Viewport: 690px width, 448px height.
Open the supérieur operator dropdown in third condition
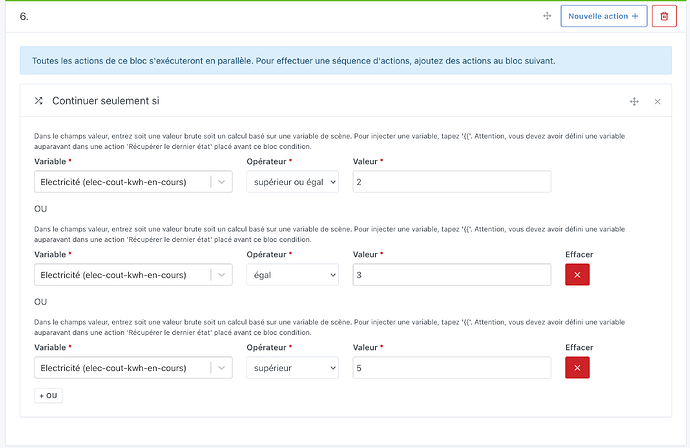292,368
